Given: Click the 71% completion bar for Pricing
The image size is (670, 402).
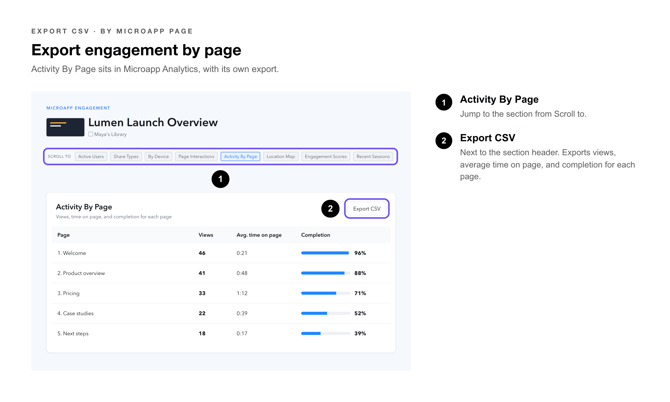Looking at the screenshot, I should [325, 293].
